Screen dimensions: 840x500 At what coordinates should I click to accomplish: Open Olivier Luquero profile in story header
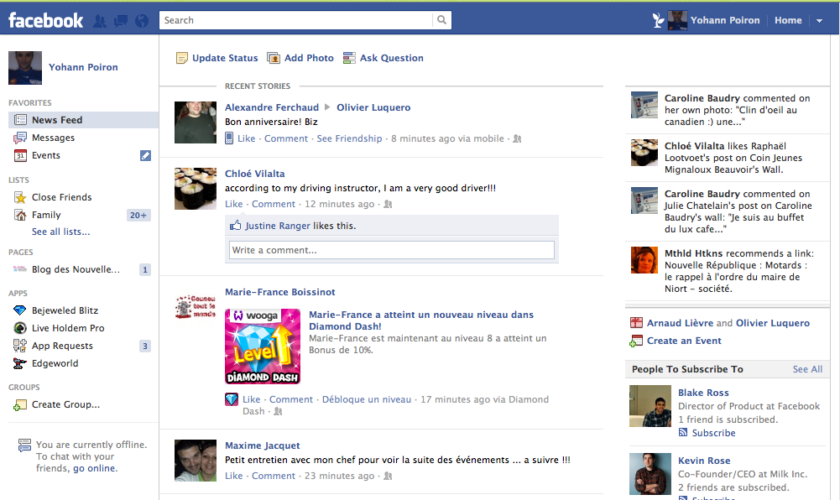[373, 107]
